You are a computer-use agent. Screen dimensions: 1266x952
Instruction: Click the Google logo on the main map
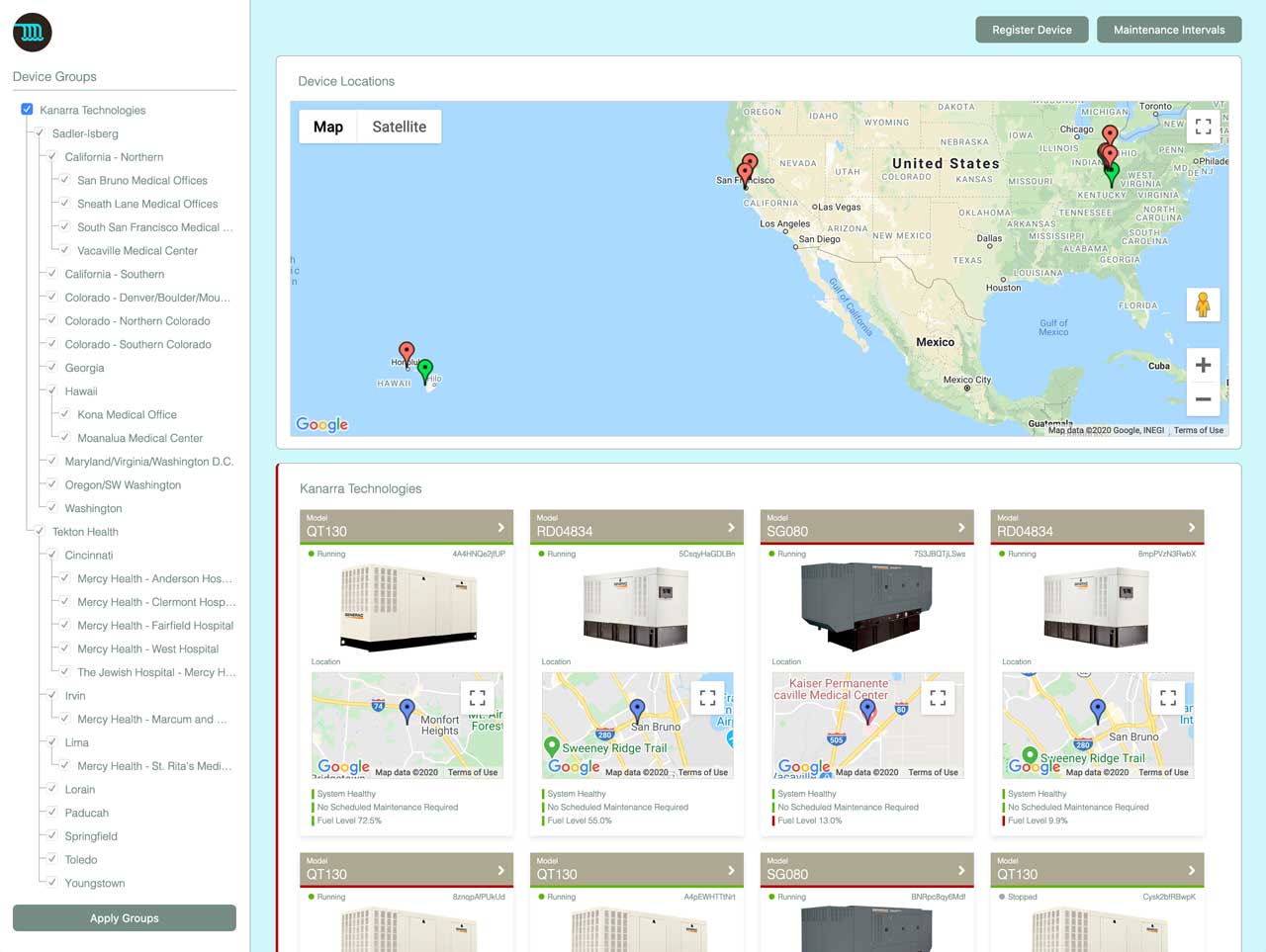tap(322, 424)
